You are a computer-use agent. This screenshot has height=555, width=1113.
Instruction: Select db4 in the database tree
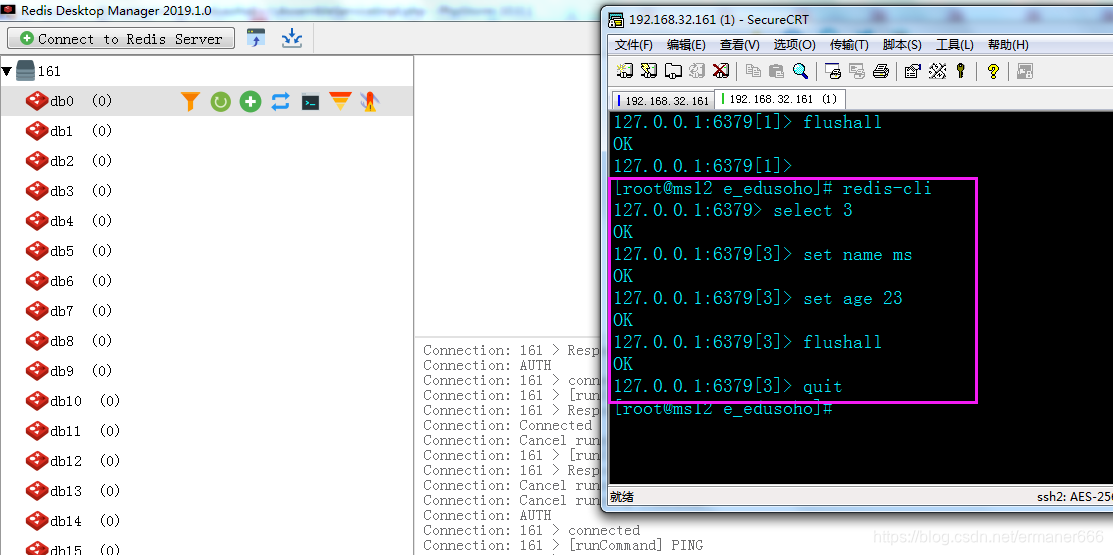[62, 221]
